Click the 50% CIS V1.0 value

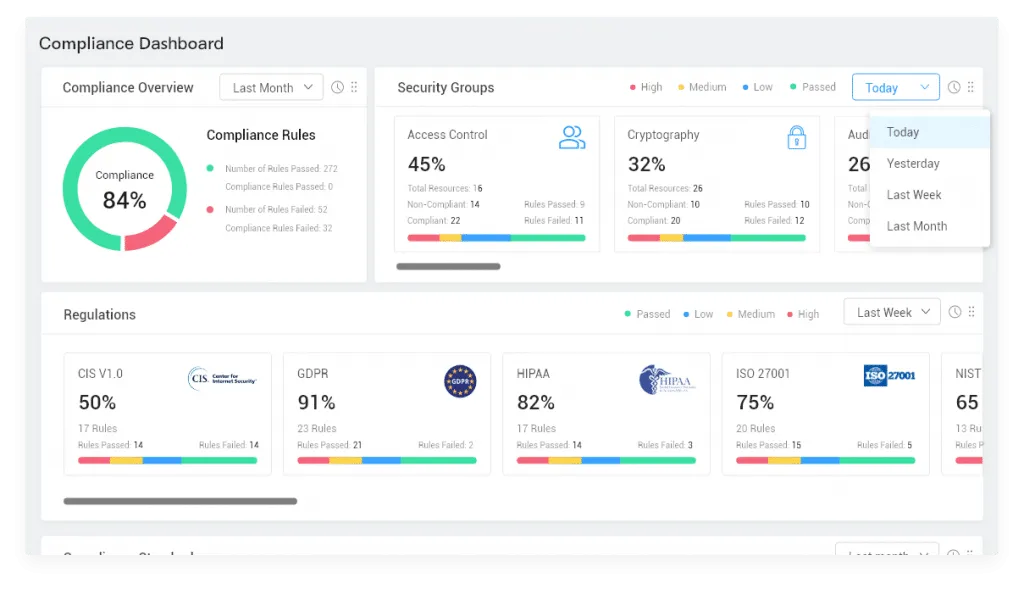point(97,402)
